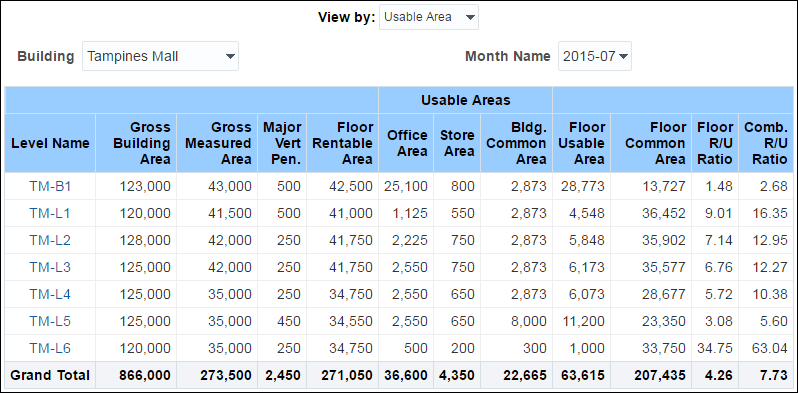Select the 36,600 grand total cell

coord(406,376)
